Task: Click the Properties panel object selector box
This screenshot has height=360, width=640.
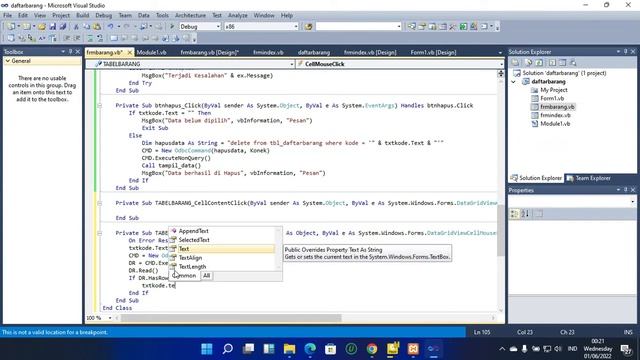Action: pyautogui.click(x=572, y=201)
